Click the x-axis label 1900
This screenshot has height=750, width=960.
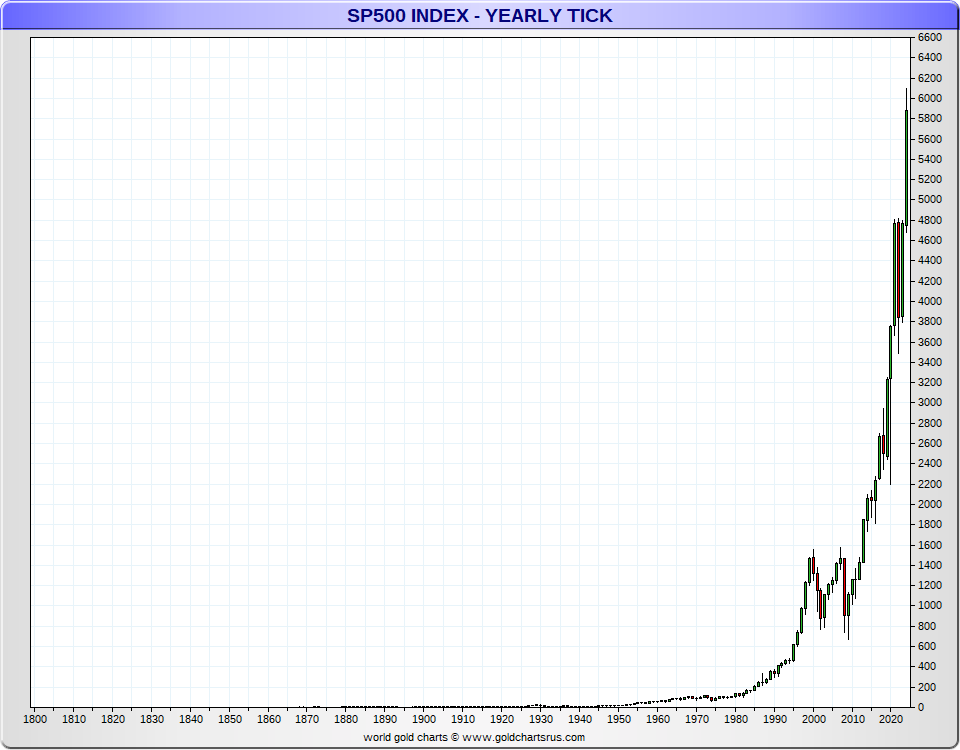pyautogui.click(x=424, y=719)
